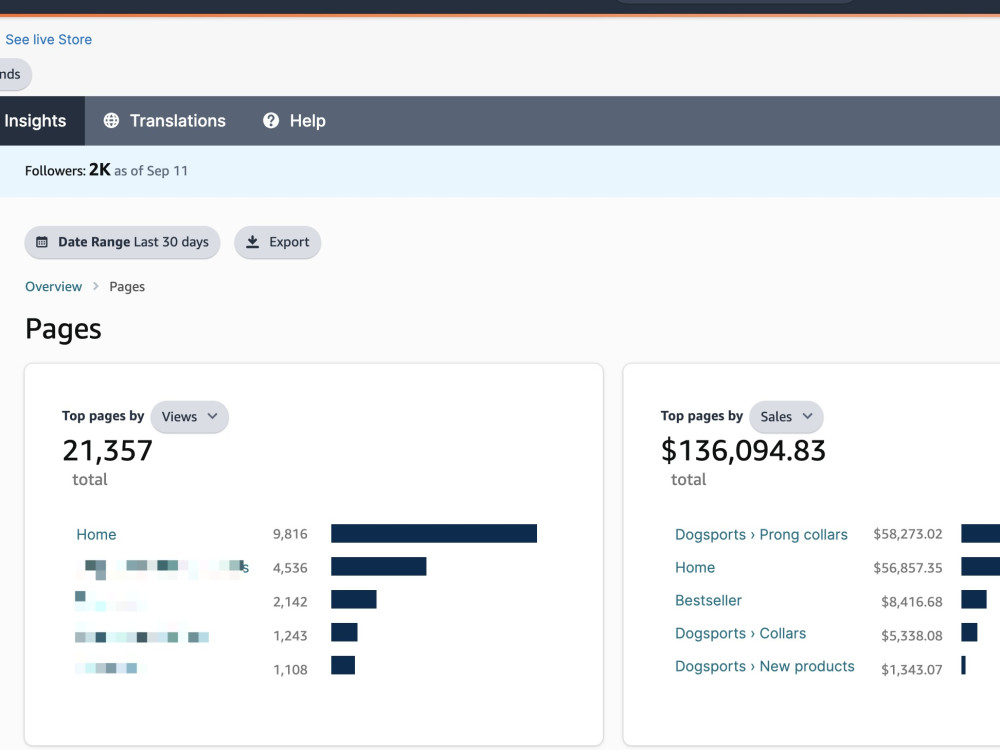Click the globe icon beside Translations
Screen dimensions: 1000x750
(x=111, y=121)
